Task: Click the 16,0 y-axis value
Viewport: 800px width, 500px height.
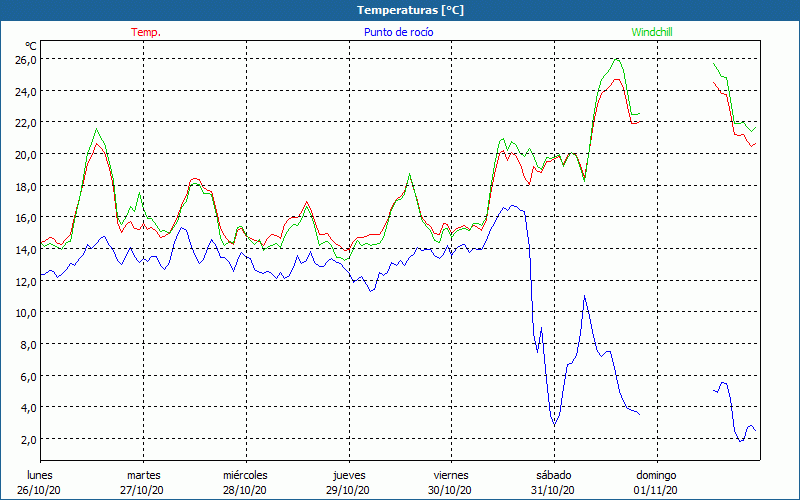Action: click(26, 218)
